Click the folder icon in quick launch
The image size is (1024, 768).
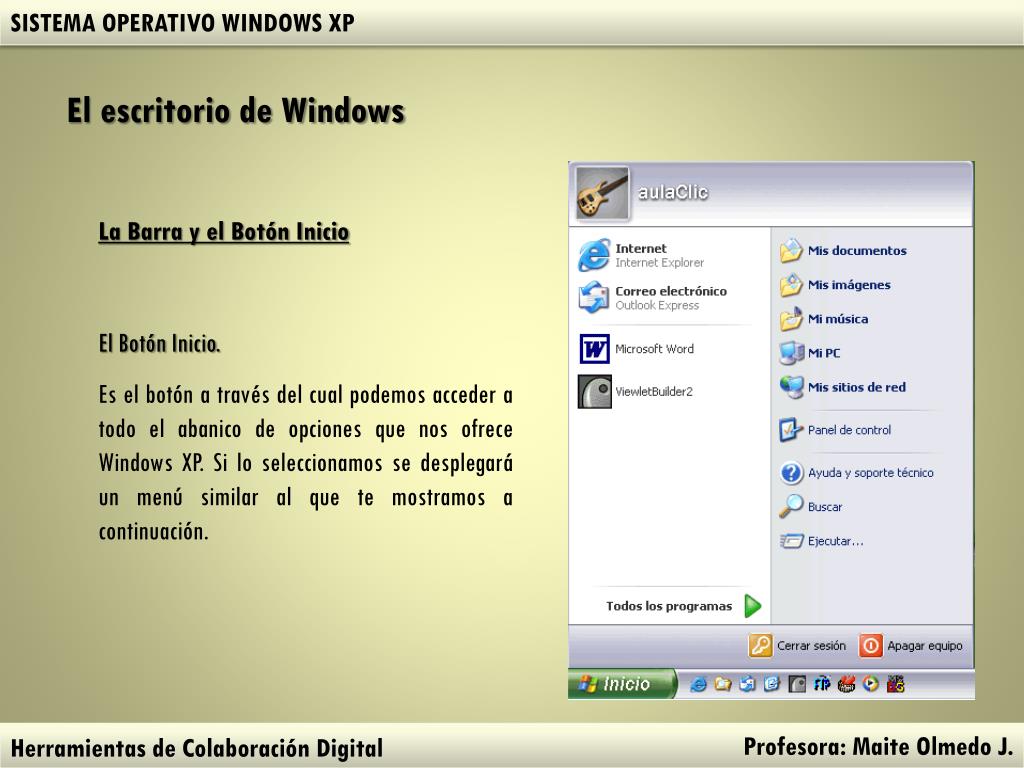tap(722, 684)
